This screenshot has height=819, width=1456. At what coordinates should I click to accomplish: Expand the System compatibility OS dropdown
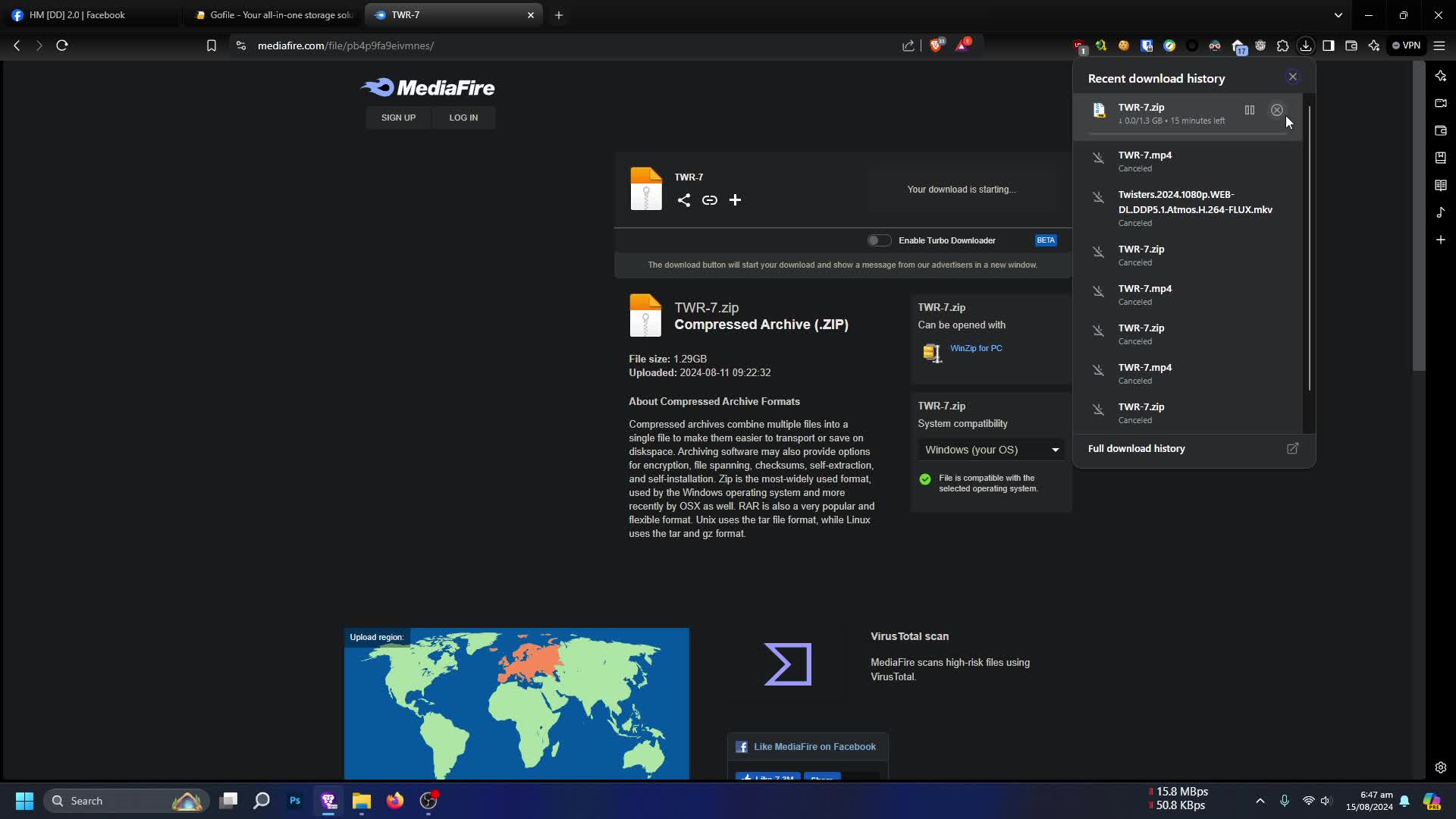(991, 450)
